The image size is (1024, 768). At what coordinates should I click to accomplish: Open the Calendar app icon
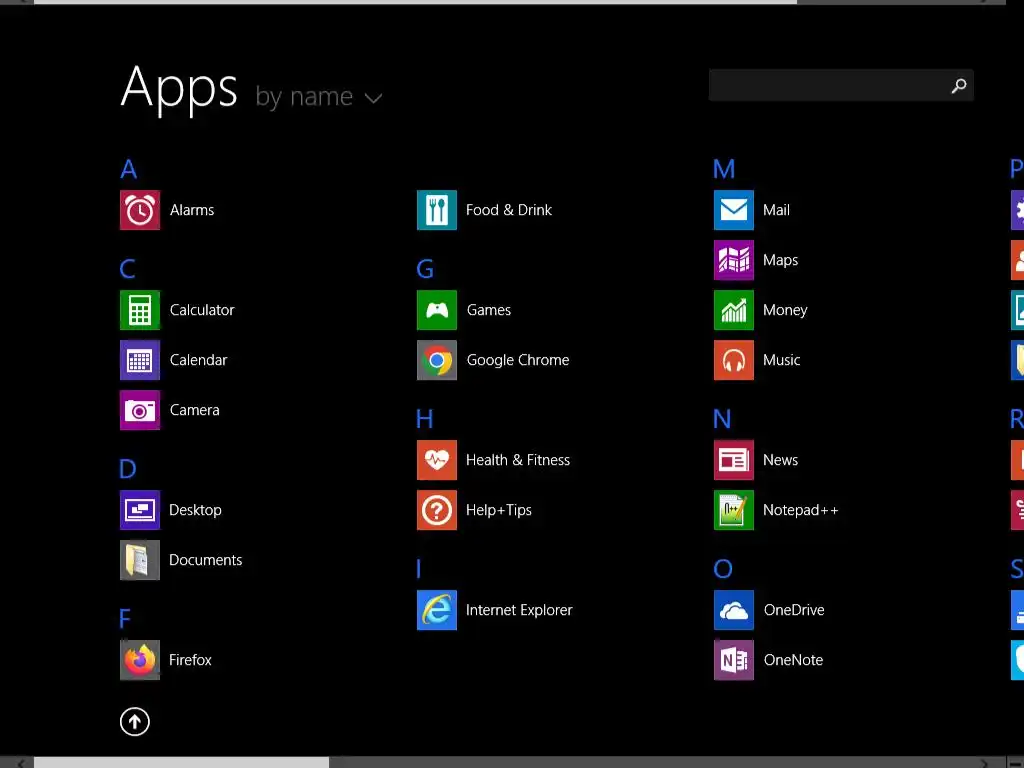140,360
